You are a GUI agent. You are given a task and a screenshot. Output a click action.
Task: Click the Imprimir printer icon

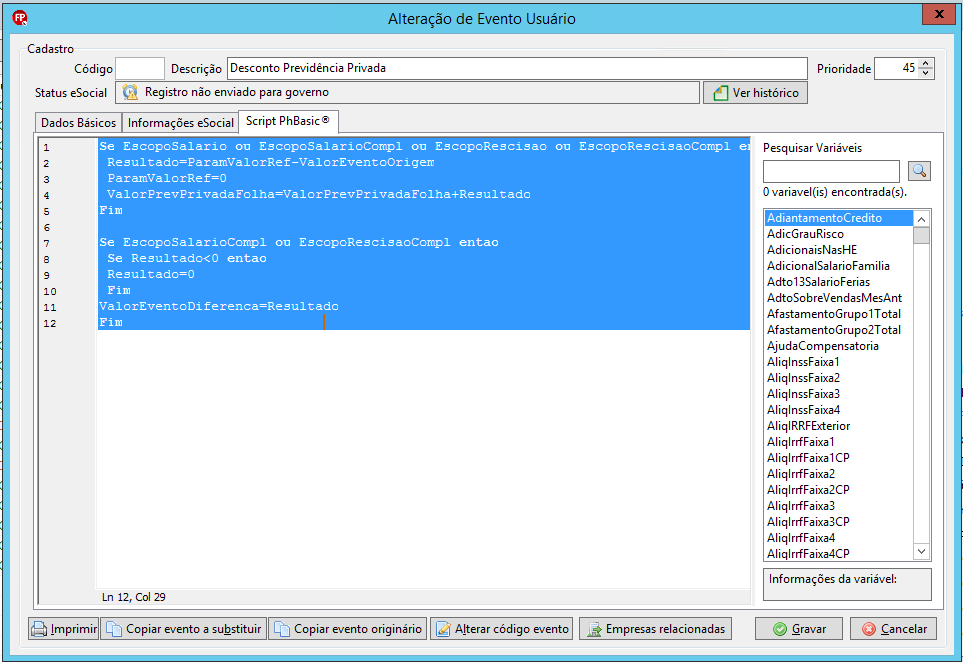tap(39, 629)
